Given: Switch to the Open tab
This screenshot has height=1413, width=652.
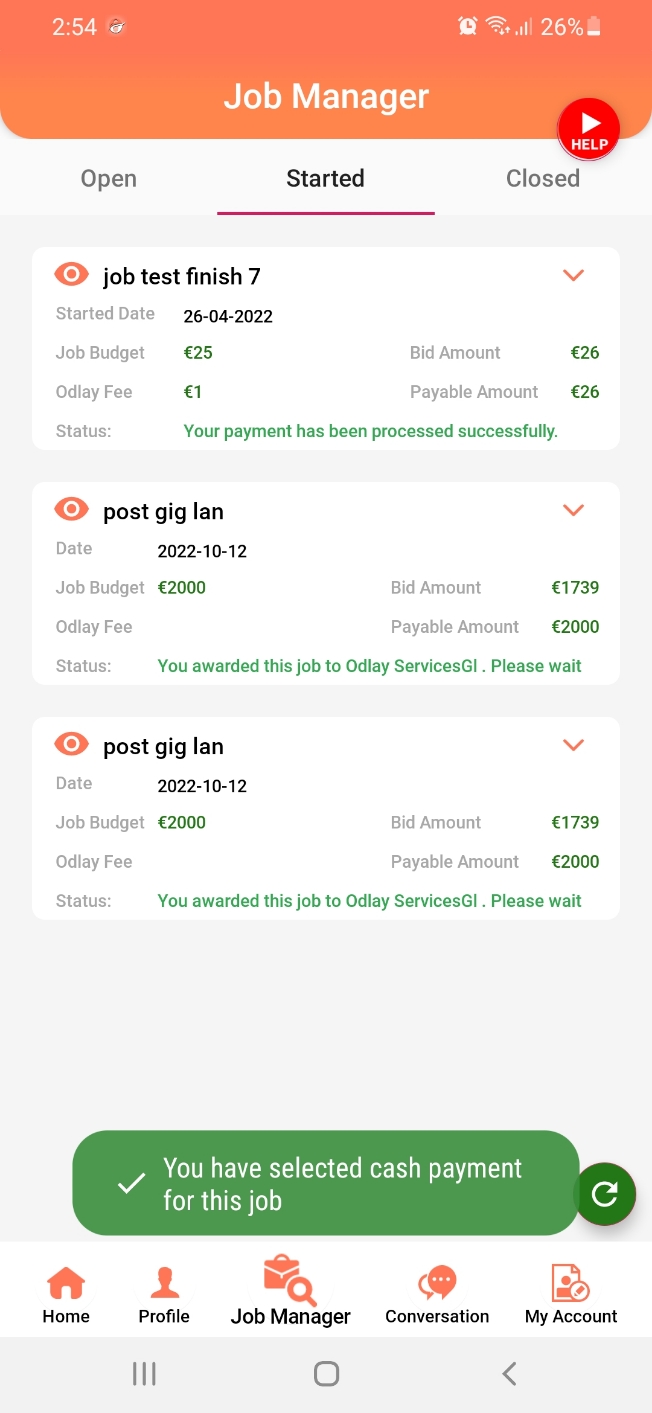Looking at the screenshot, I should (x=108, y=179).
